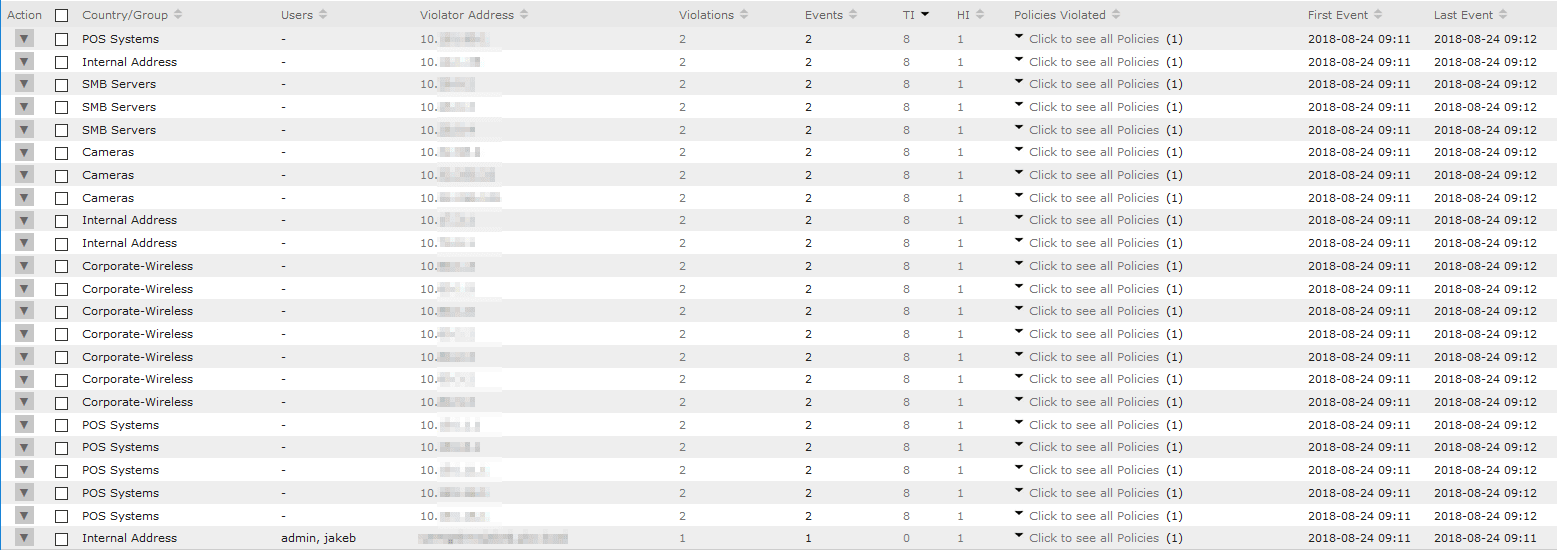Check the box for first POS Systems row
Image resolution: width=1558 pixels, height=550 pixels.
[62, 39]
